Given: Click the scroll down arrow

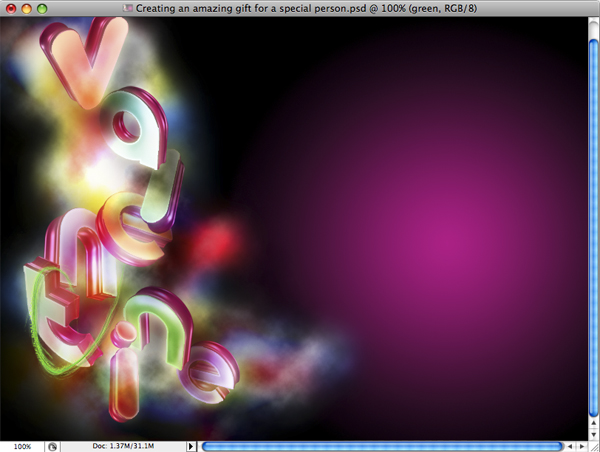Looking at the screenshot, I should pos(594,434).
